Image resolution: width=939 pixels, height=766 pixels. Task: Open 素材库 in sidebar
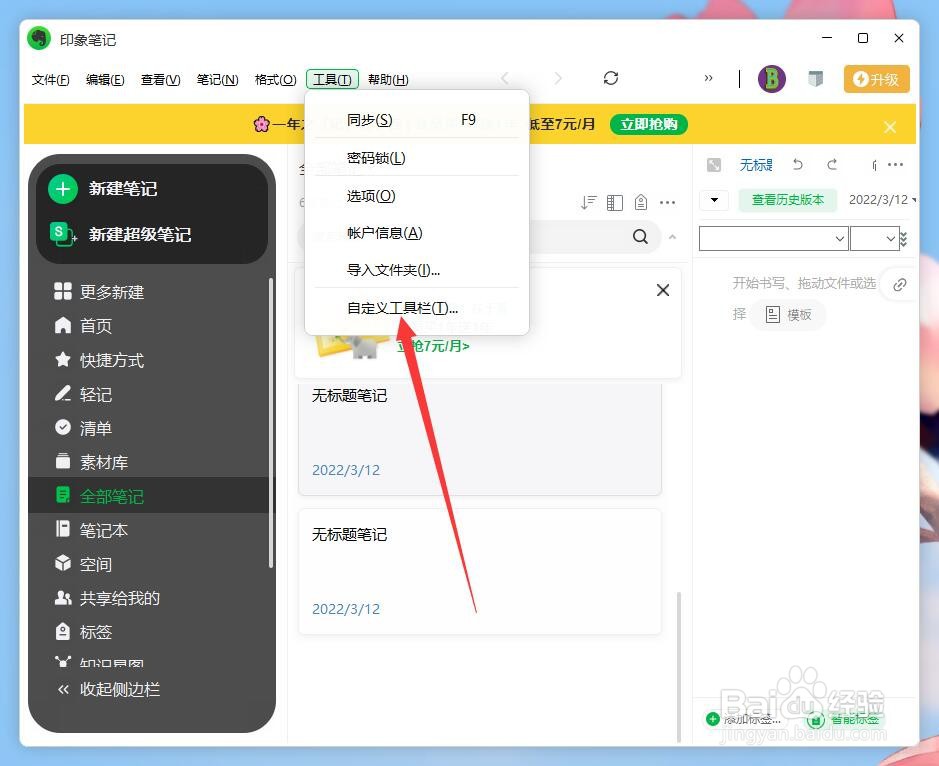[92, 462]
